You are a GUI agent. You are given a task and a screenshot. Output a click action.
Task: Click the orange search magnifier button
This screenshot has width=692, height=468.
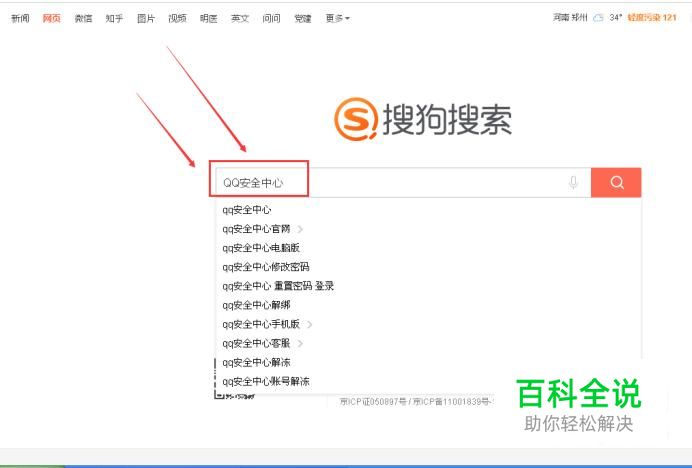(616, 182)
